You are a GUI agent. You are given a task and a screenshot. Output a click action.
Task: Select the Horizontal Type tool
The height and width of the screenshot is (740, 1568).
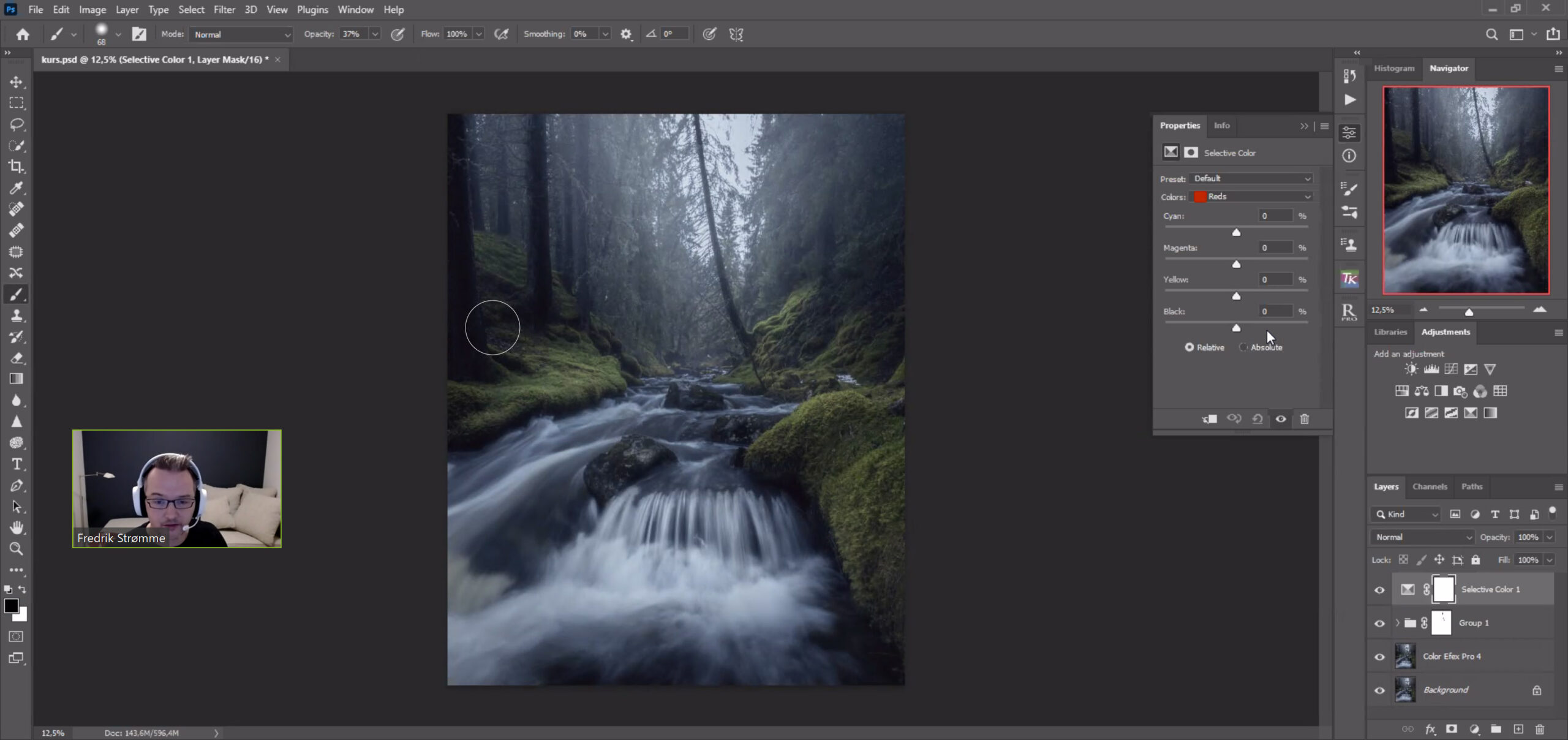click(17, 464)
